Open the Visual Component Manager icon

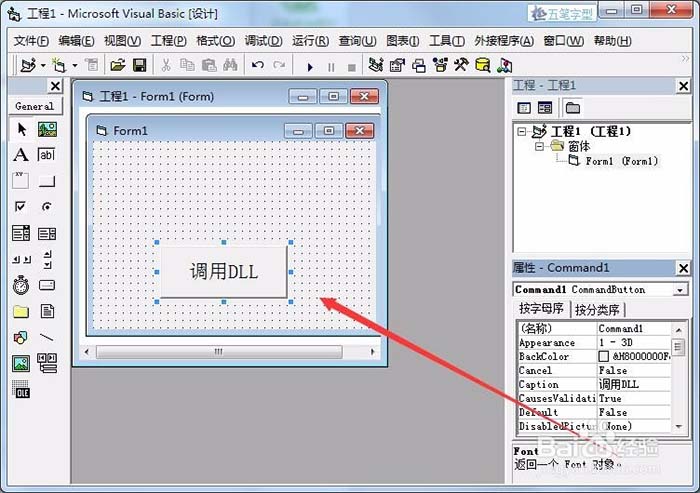pyautogui.click(x=504, y=66)
